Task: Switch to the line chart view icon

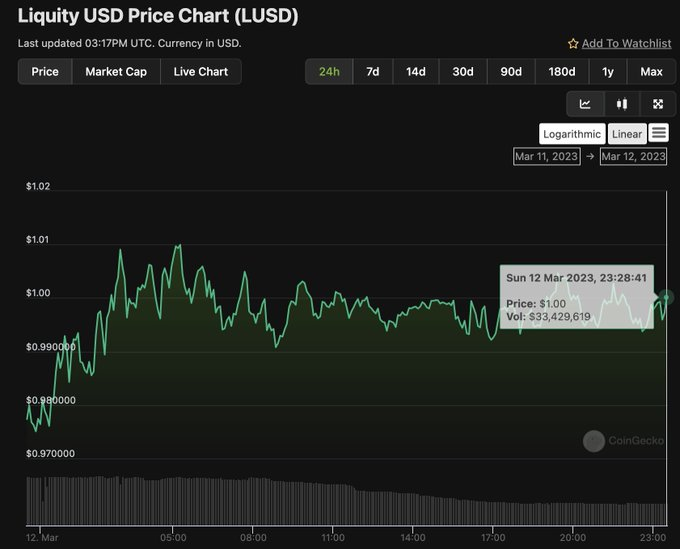Action: pos(585,104)
